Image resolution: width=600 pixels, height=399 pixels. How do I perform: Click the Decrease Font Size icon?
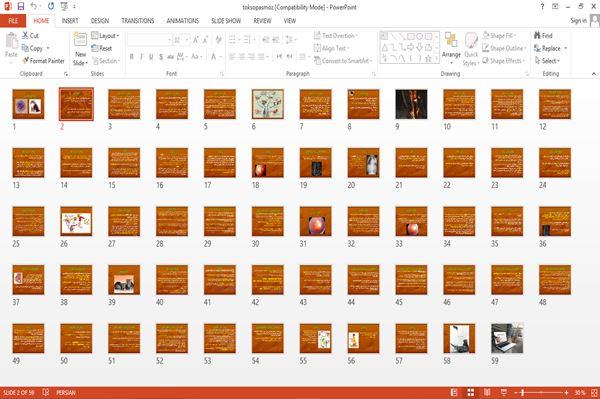205,40
